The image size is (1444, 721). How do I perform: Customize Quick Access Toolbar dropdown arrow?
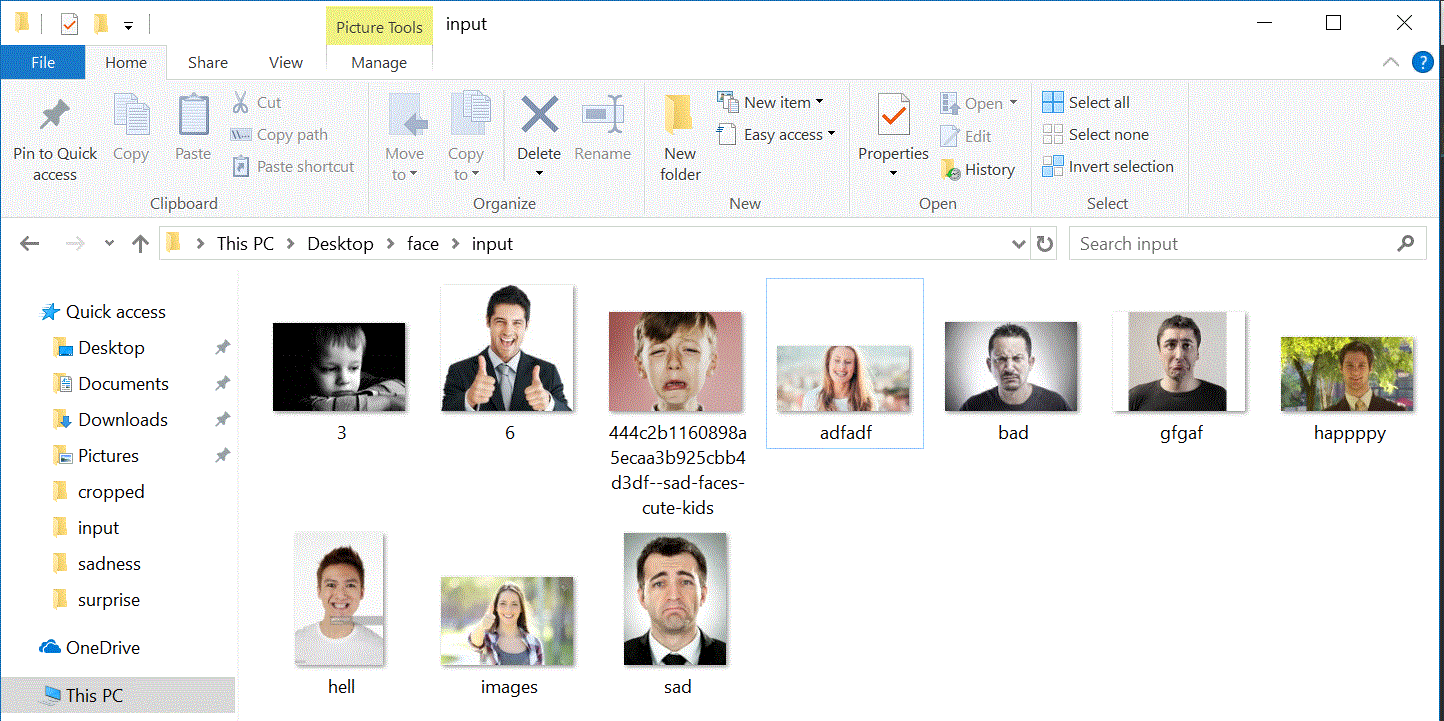[128, 25]
